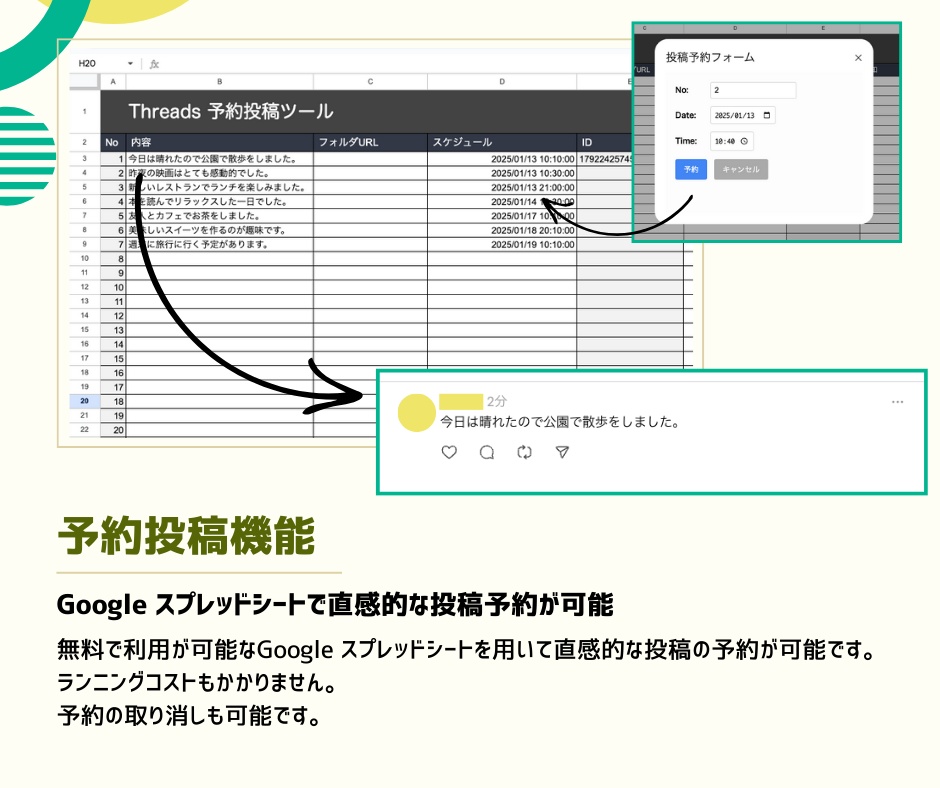940x788 pixels.
Task: Click the Time field showing 10:40
Action: point(732,142)
